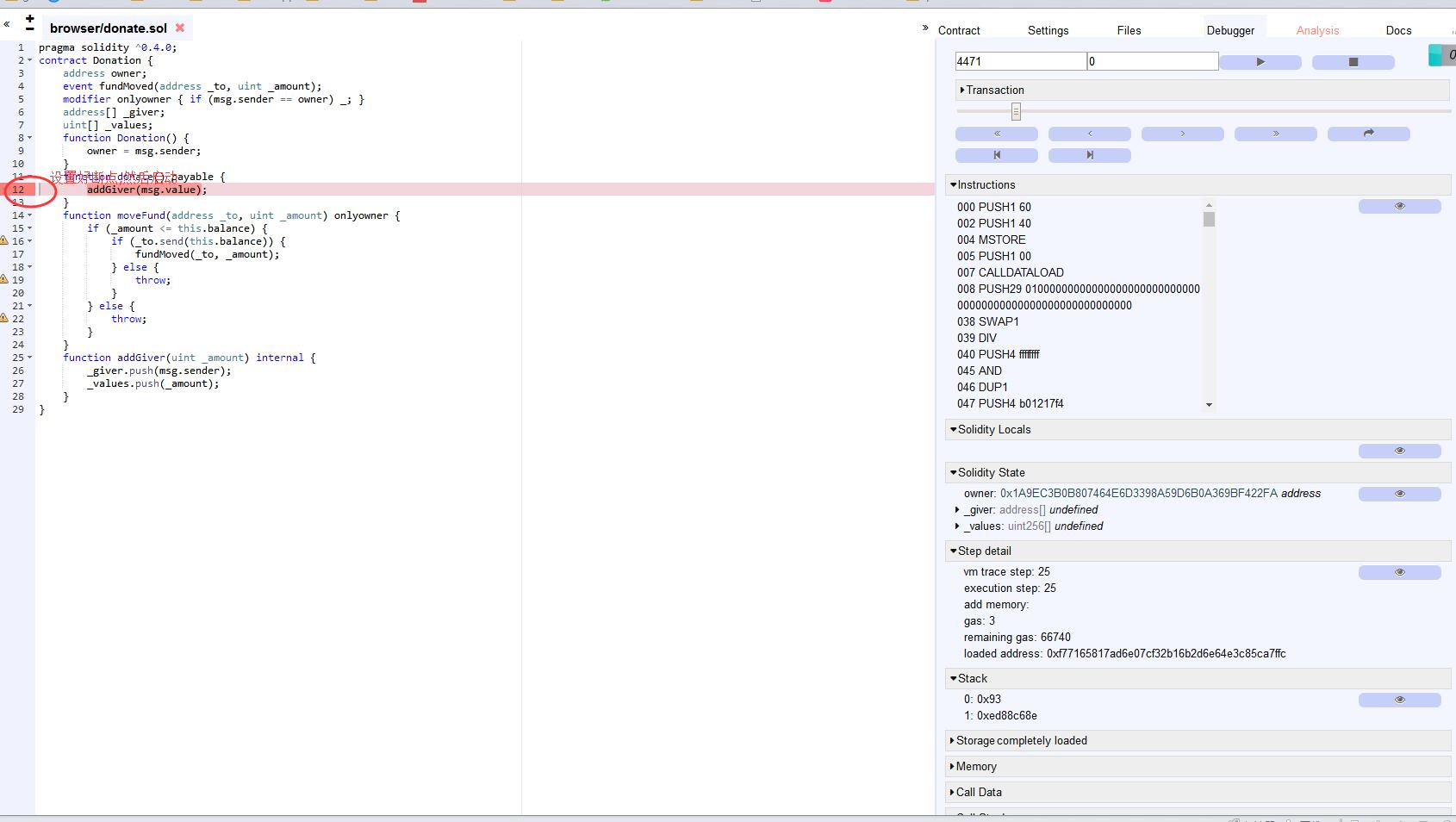
Task: Collapse the Stack section
Action: coord(1198,678)
